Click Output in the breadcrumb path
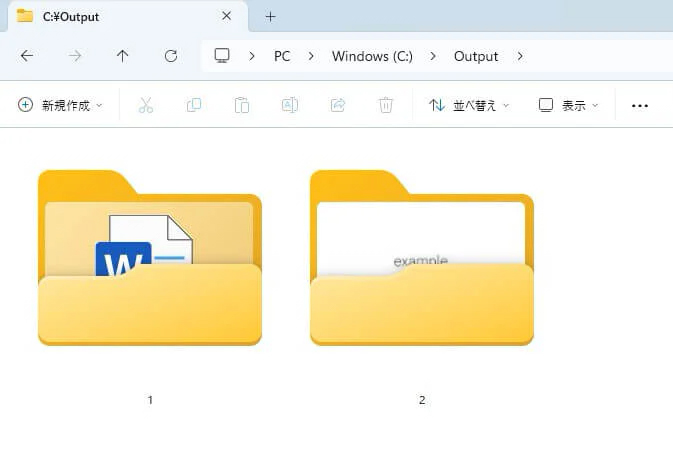Viewport: 673px width, 451px height. tap(476, 56)
